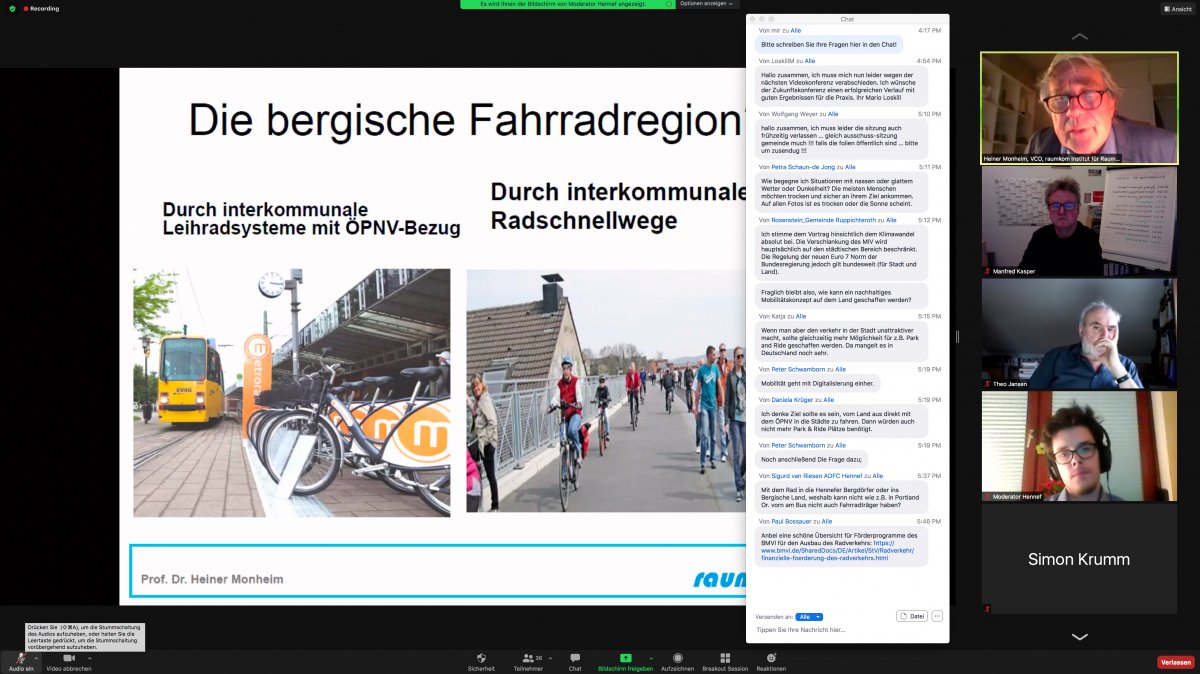
Task: Unmute microphone via Audio ein icon
Action: click(20, 658)
